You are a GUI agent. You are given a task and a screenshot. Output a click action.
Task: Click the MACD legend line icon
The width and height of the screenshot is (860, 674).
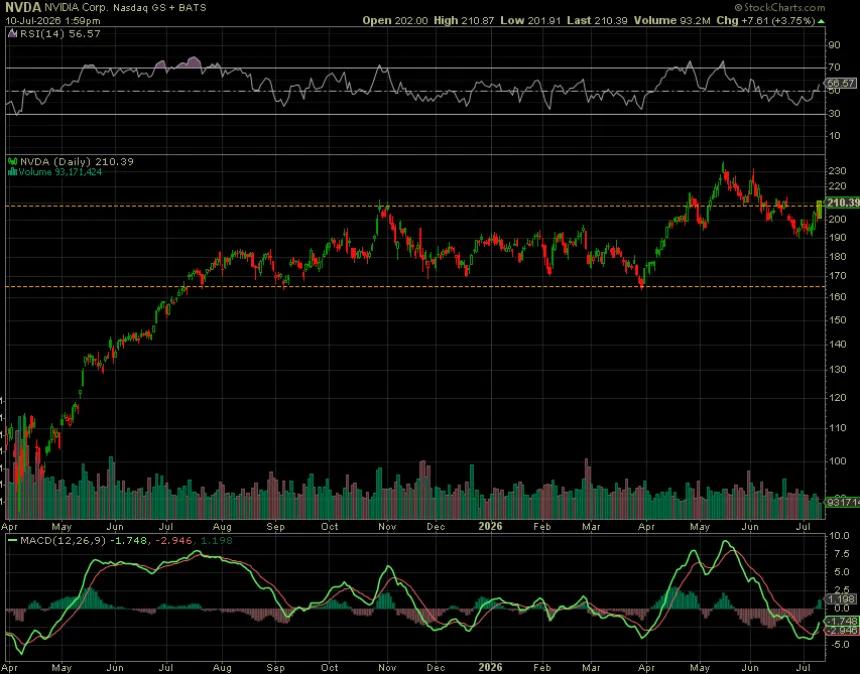pos(13,540)
